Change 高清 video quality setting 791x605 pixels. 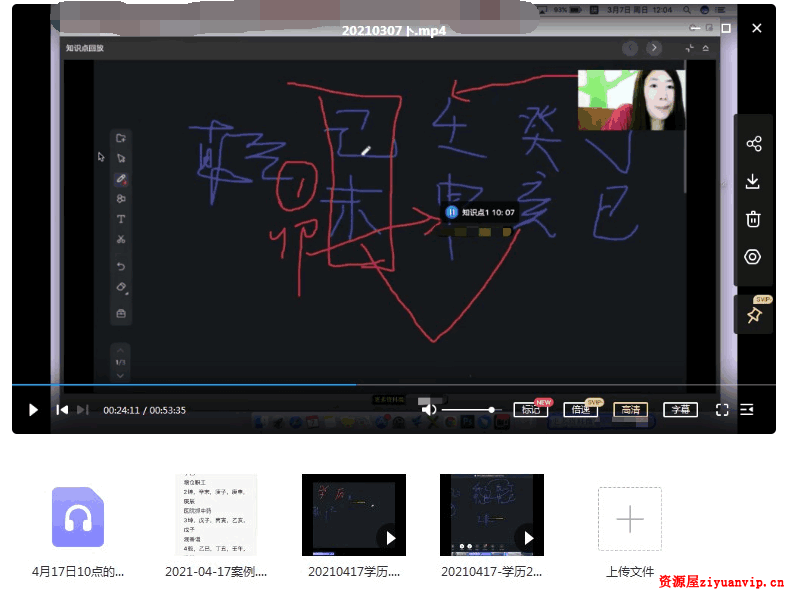click(x=631, y=410)
